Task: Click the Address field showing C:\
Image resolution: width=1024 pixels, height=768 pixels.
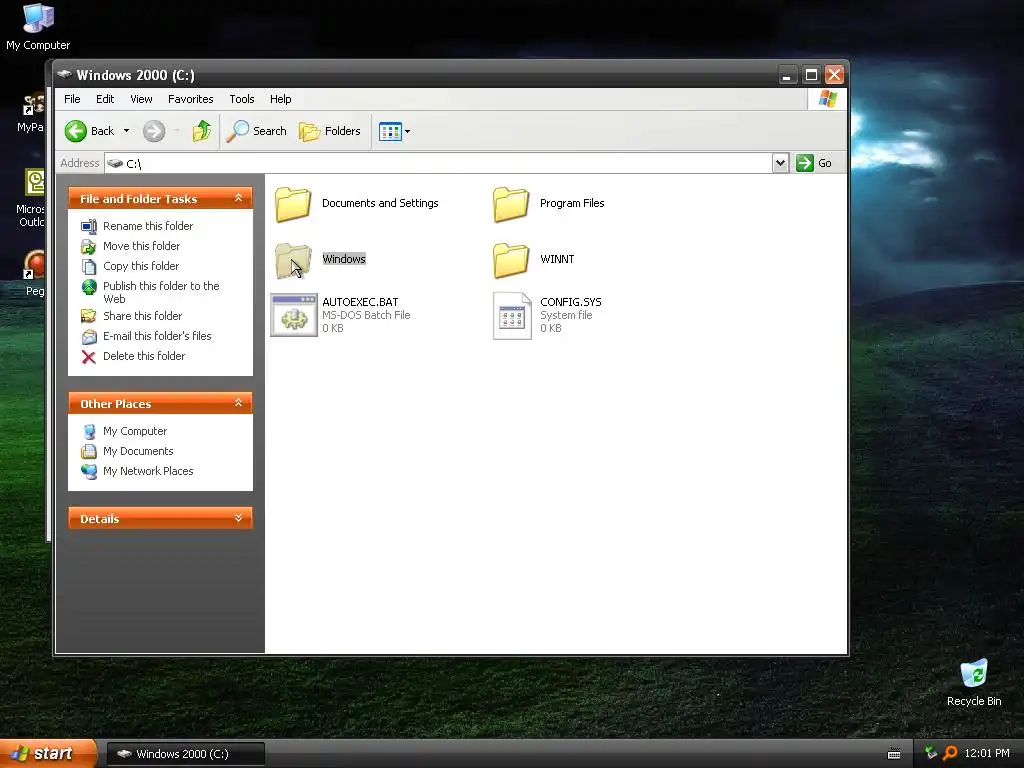Action: pos(438,163)
